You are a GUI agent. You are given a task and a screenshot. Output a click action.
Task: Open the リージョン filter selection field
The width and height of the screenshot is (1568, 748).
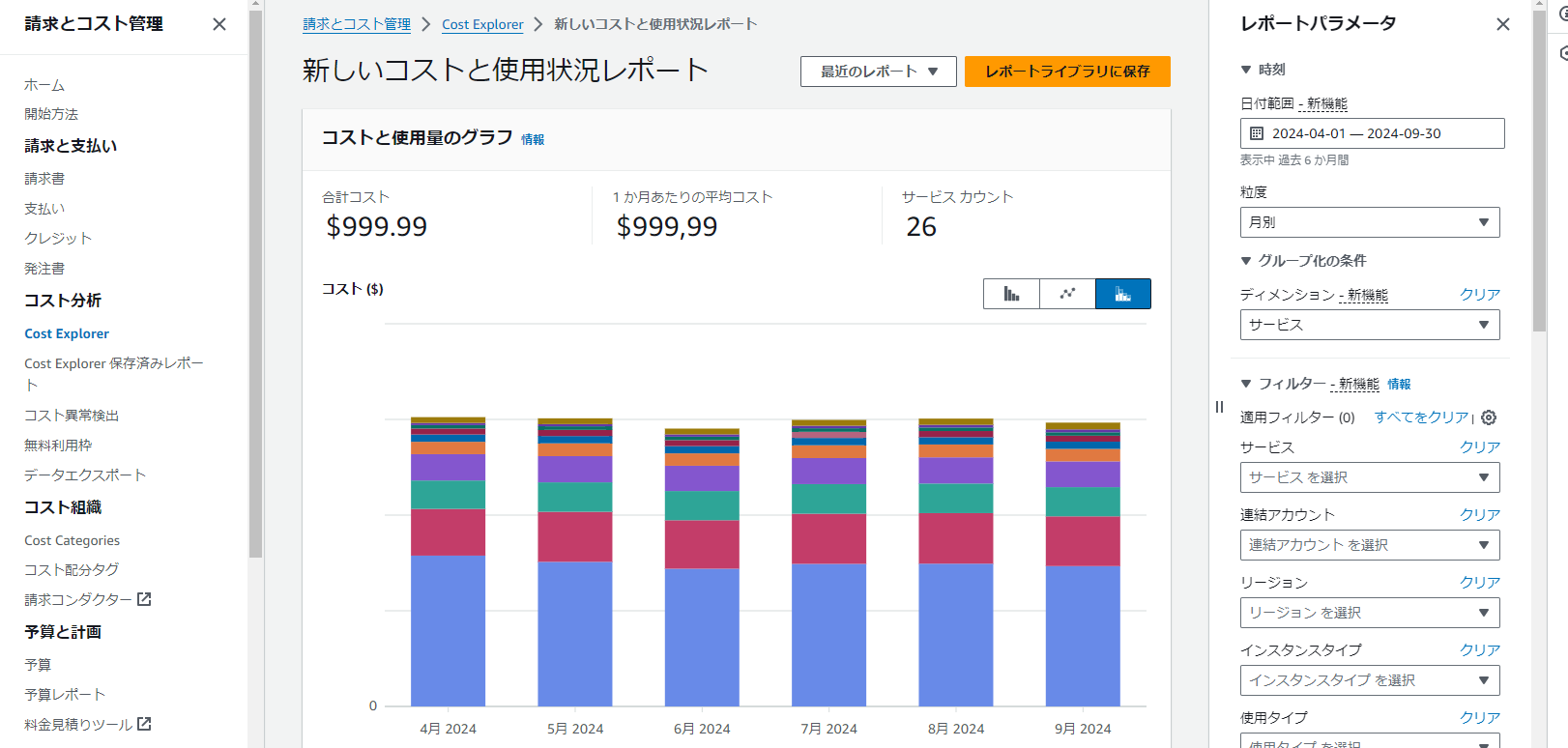point(1369,613)
